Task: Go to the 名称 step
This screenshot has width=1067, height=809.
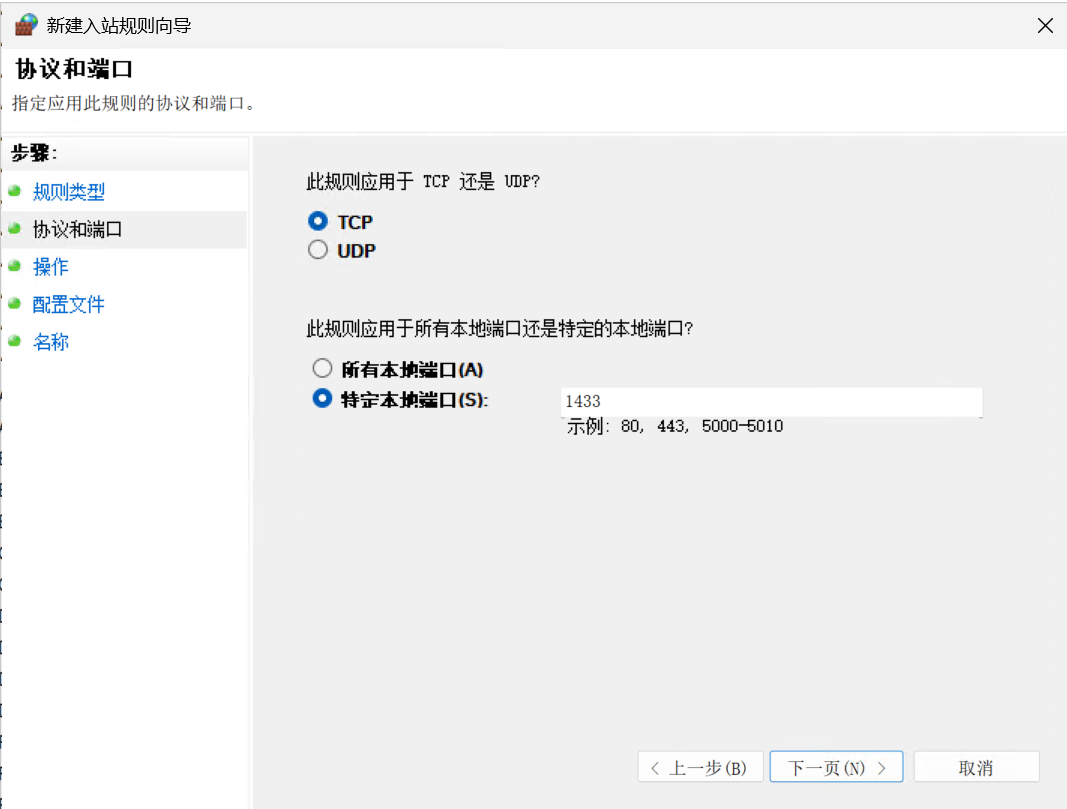Action: [50, 342]
